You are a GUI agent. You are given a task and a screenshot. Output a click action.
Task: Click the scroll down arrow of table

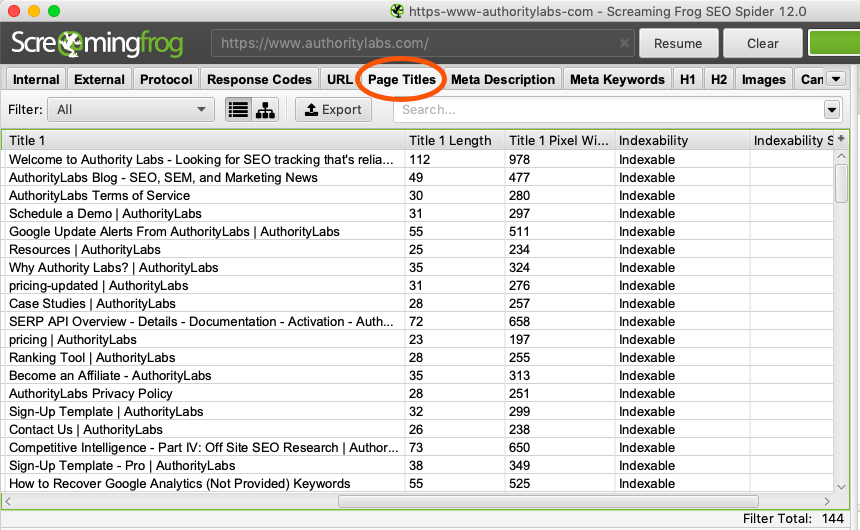(841, 486)
